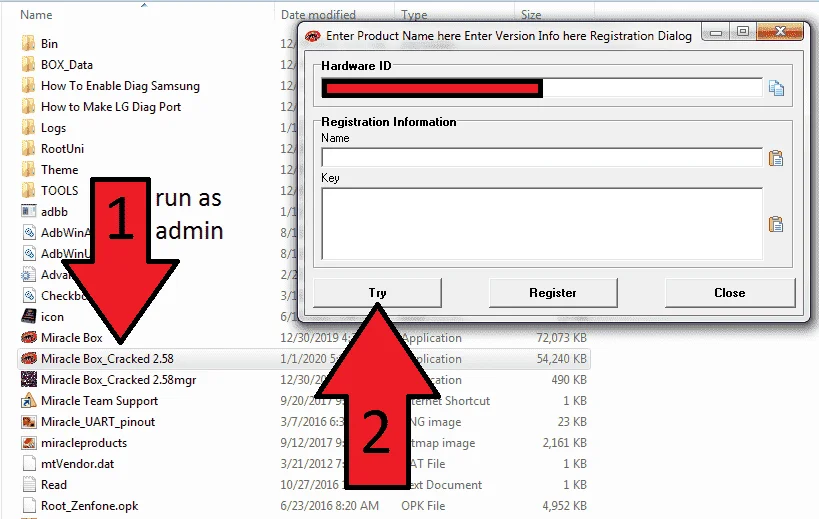Select the RootUni folder icon
The height and width of the screenshot is (519, 819).
click(x=28, y=148)
